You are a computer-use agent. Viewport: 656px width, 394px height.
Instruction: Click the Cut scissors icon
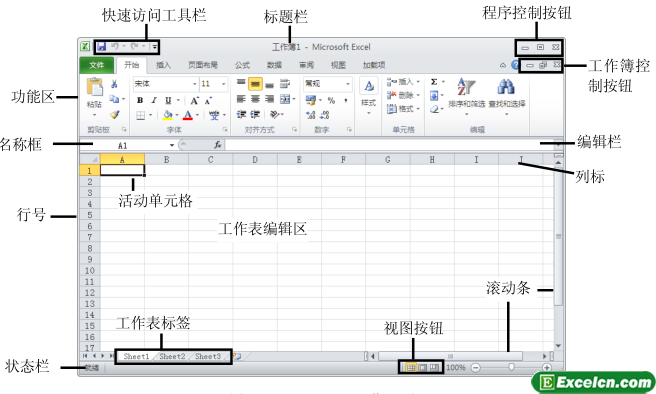(114, 84)
